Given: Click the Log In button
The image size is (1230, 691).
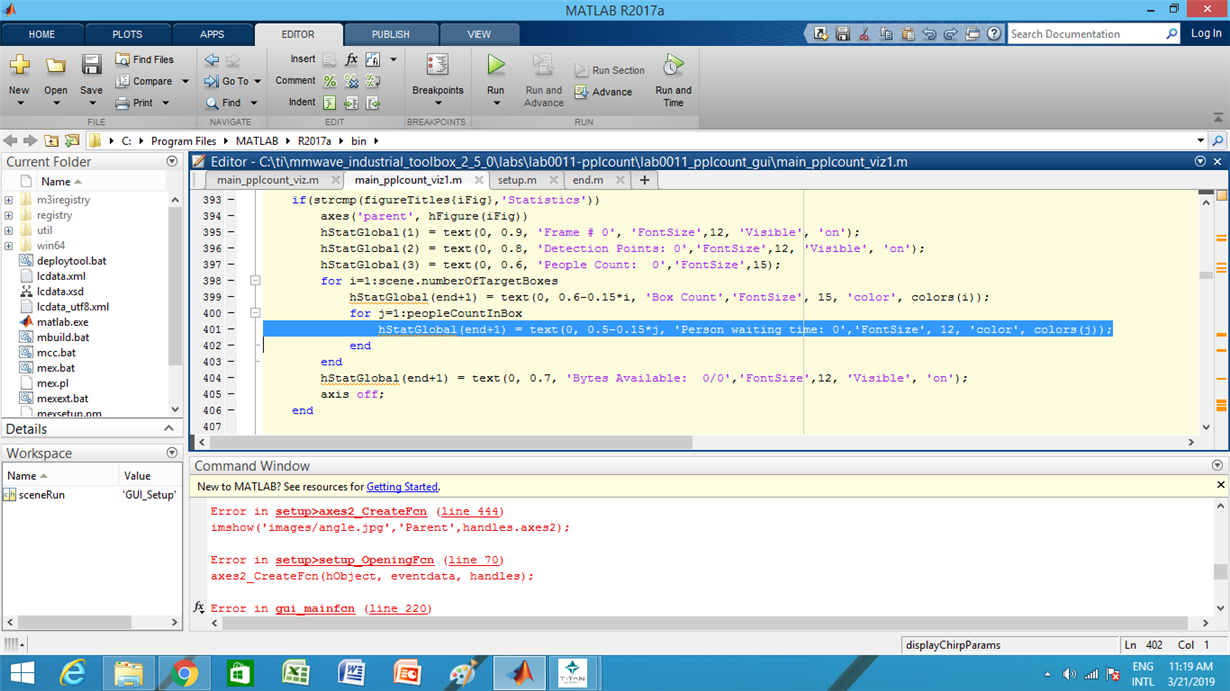Looking at the screenshot, I should point(1206,34).
